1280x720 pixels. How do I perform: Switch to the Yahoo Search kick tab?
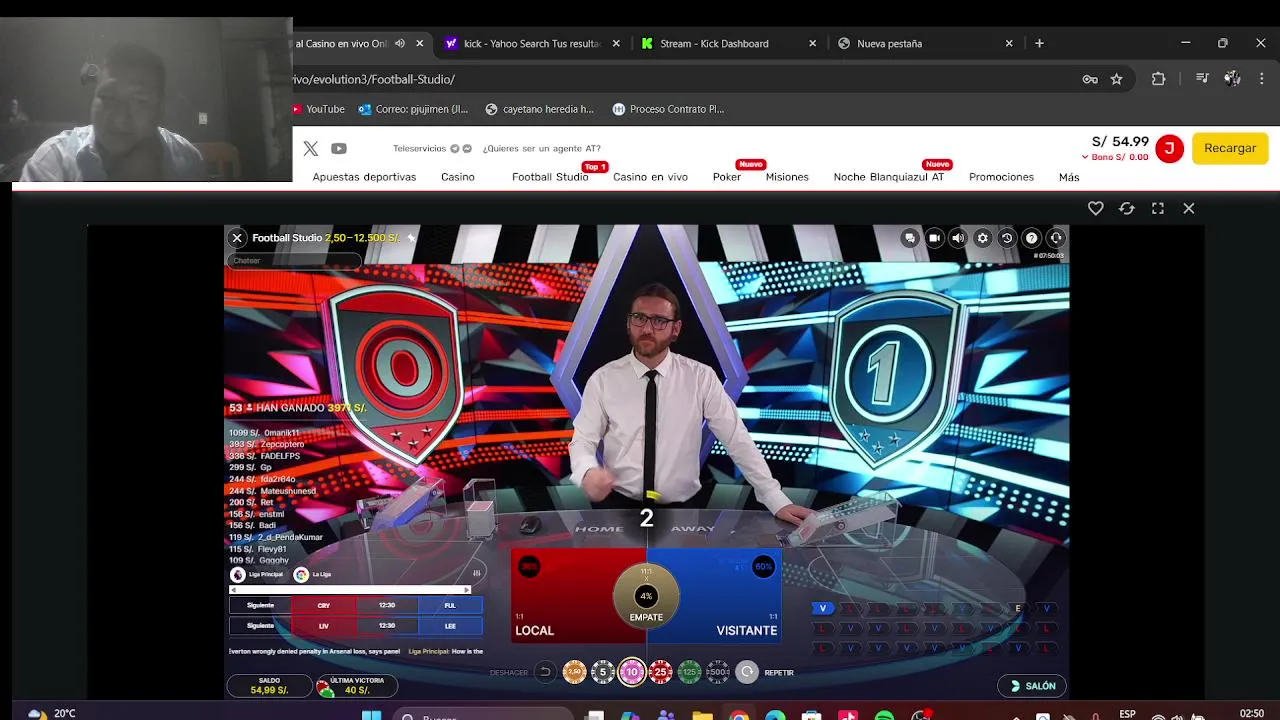(x=530, y=43)
